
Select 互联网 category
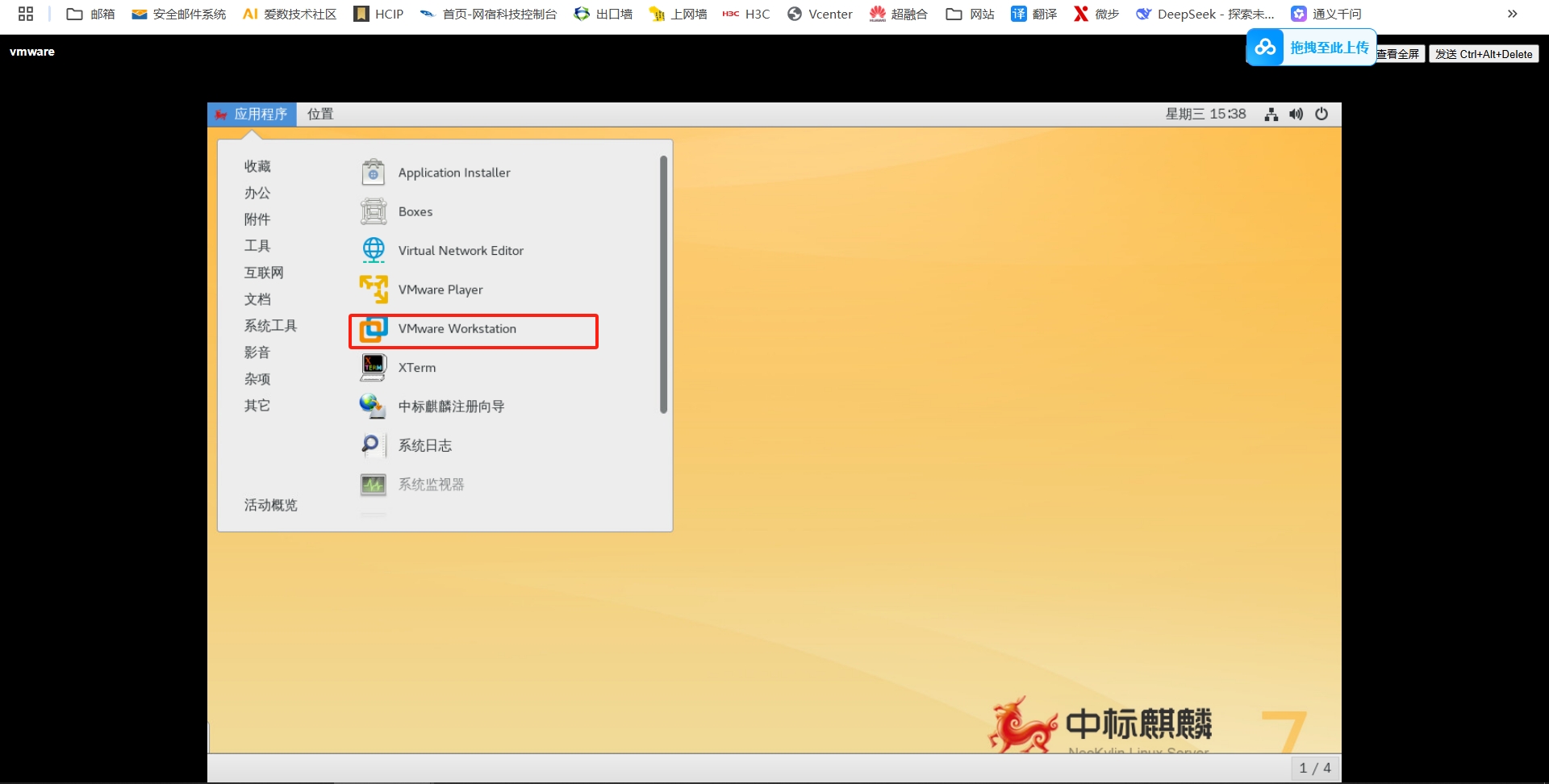[264, 273]
